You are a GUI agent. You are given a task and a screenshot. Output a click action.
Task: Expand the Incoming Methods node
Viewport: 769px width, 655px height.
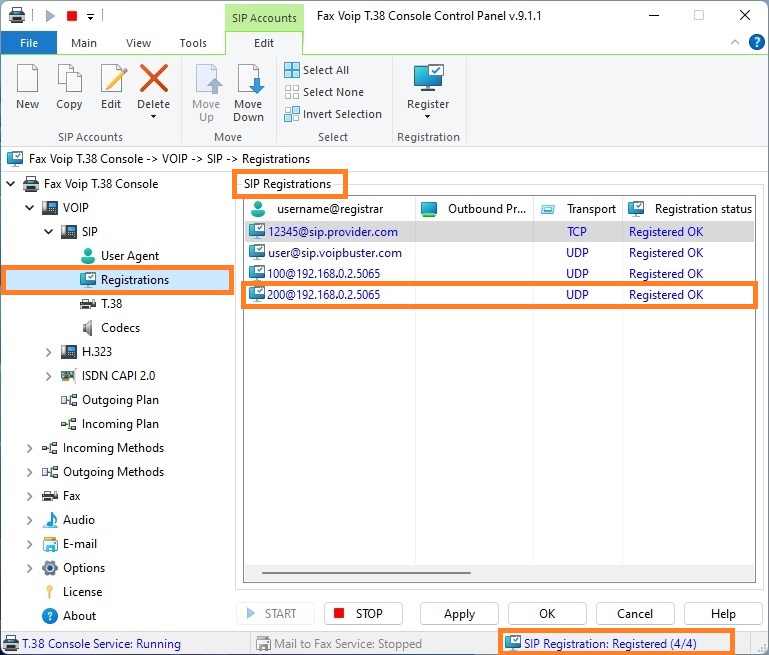(x=30, y=448)
